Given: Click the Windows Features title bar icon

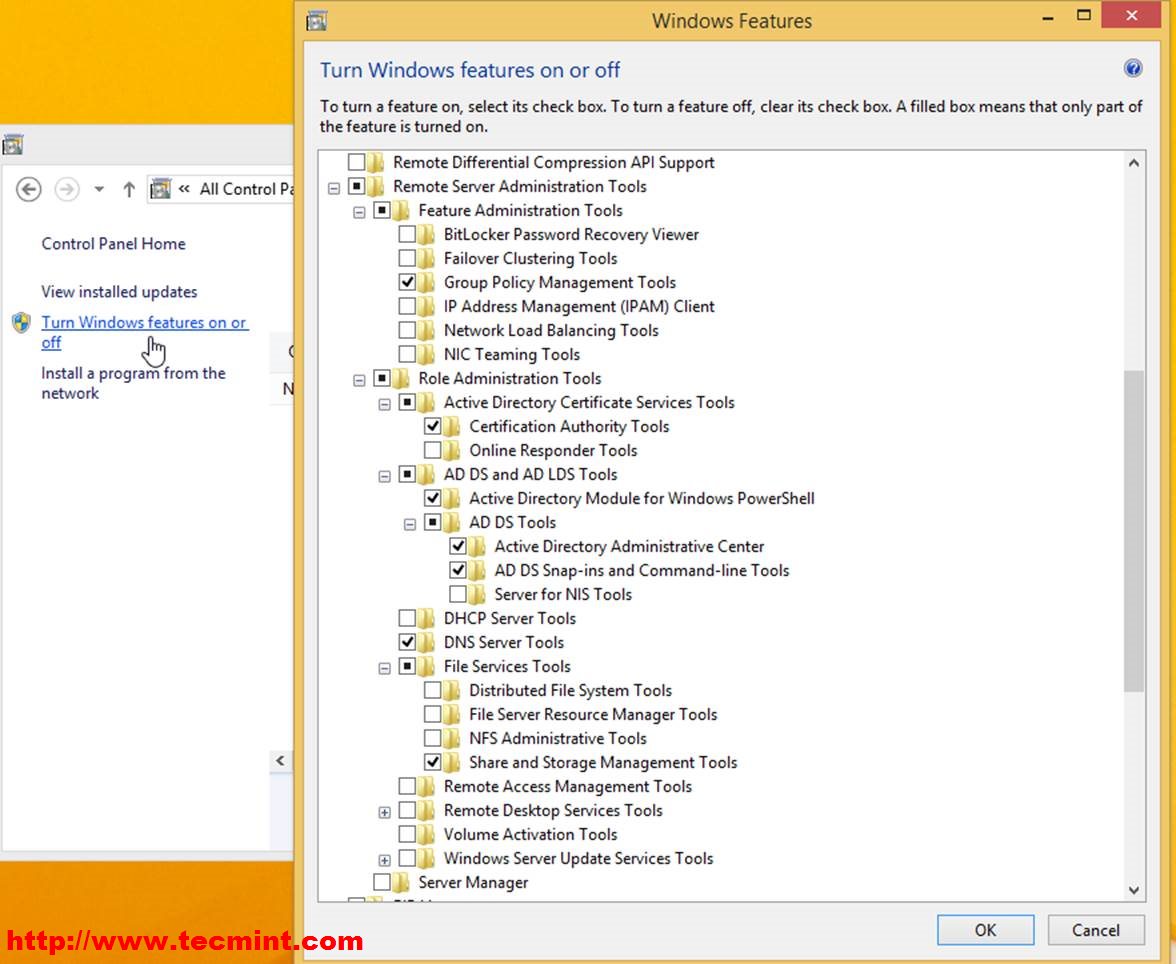Looking at the screenshot, I should click(316, 20).
